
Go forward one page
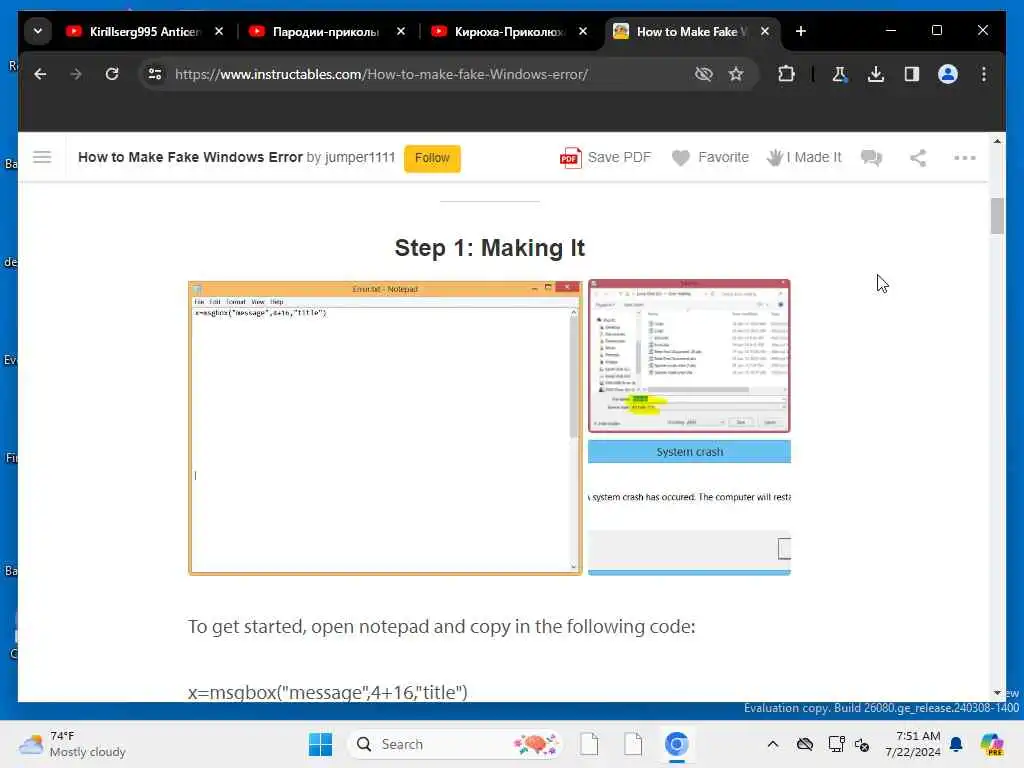pyautogui.click(x=76, y=74)
